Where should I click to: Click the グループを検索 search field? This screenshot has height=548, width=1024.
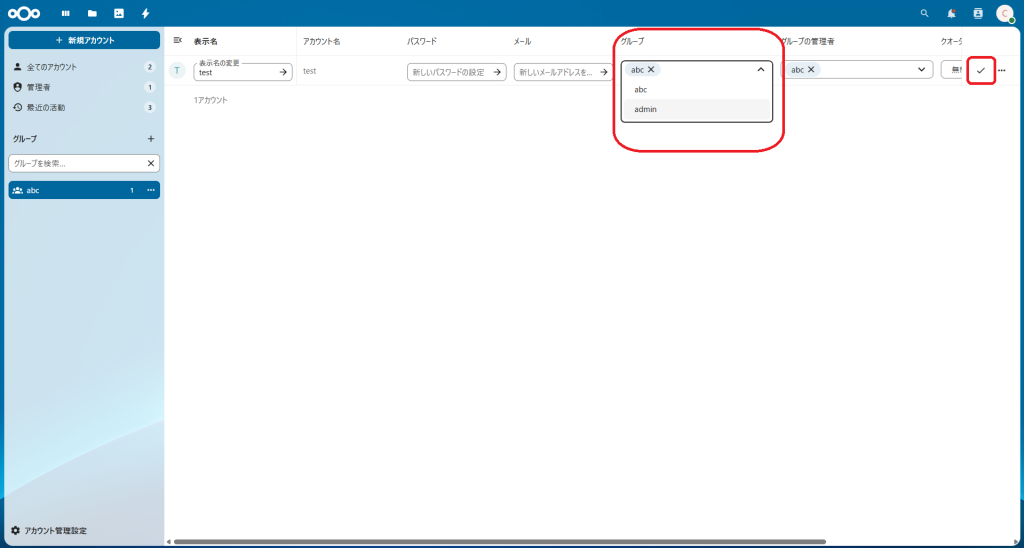(x=76, y=163)
